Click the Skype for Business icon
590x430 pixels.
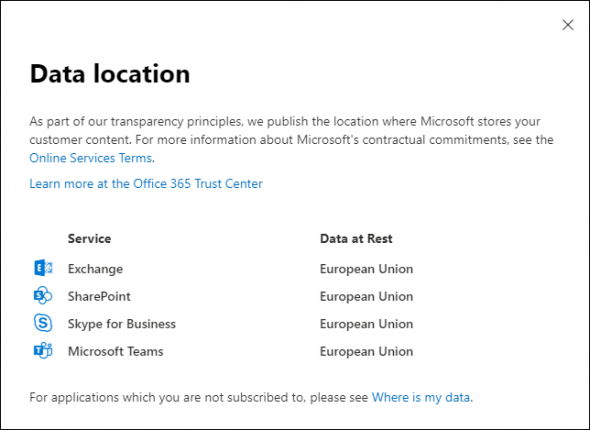[43, 323]
